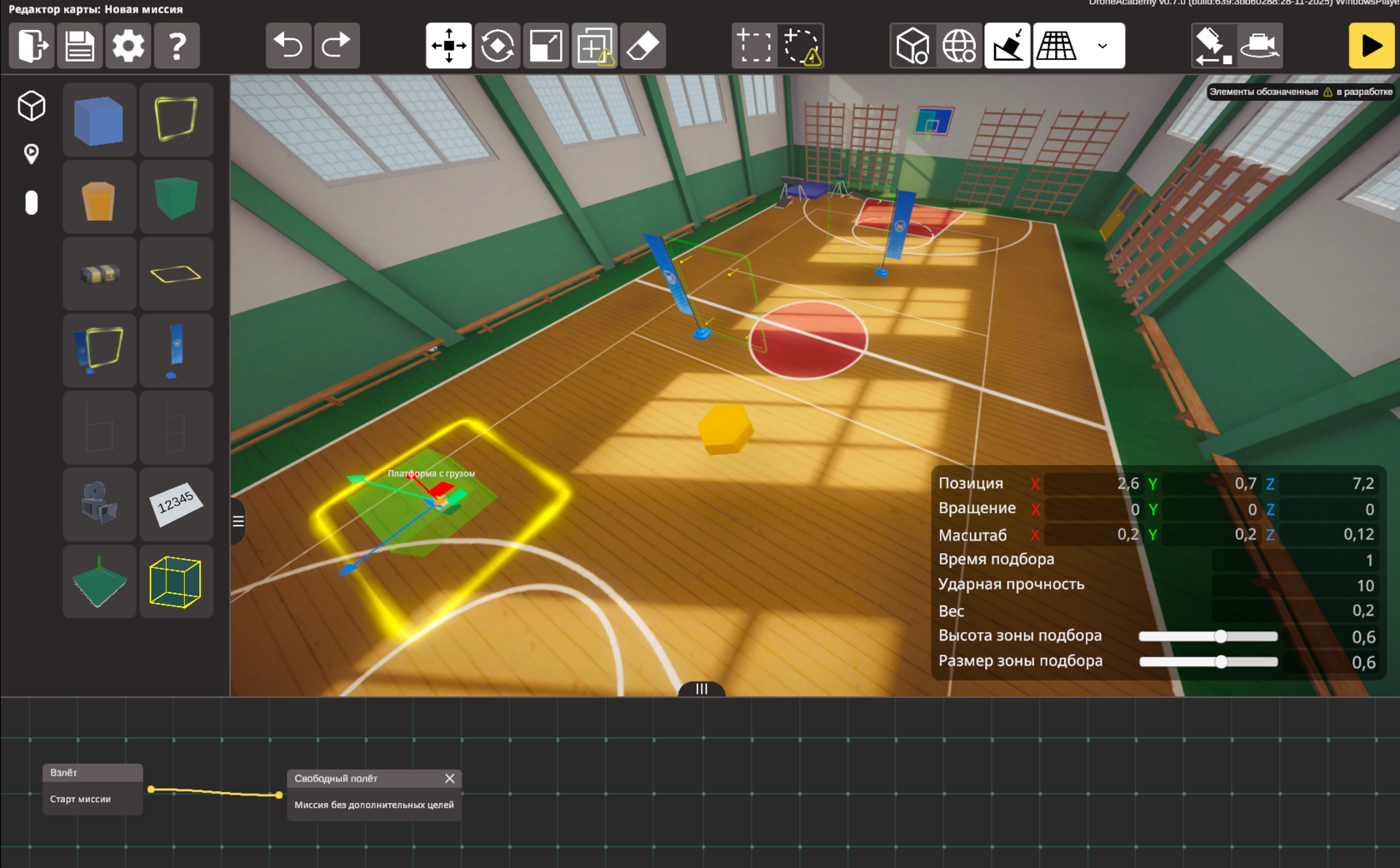Image resolution: width=1400 pixels, height=868 pixels.
Task: Edit Масштаб X value field
Action: 1093,535
